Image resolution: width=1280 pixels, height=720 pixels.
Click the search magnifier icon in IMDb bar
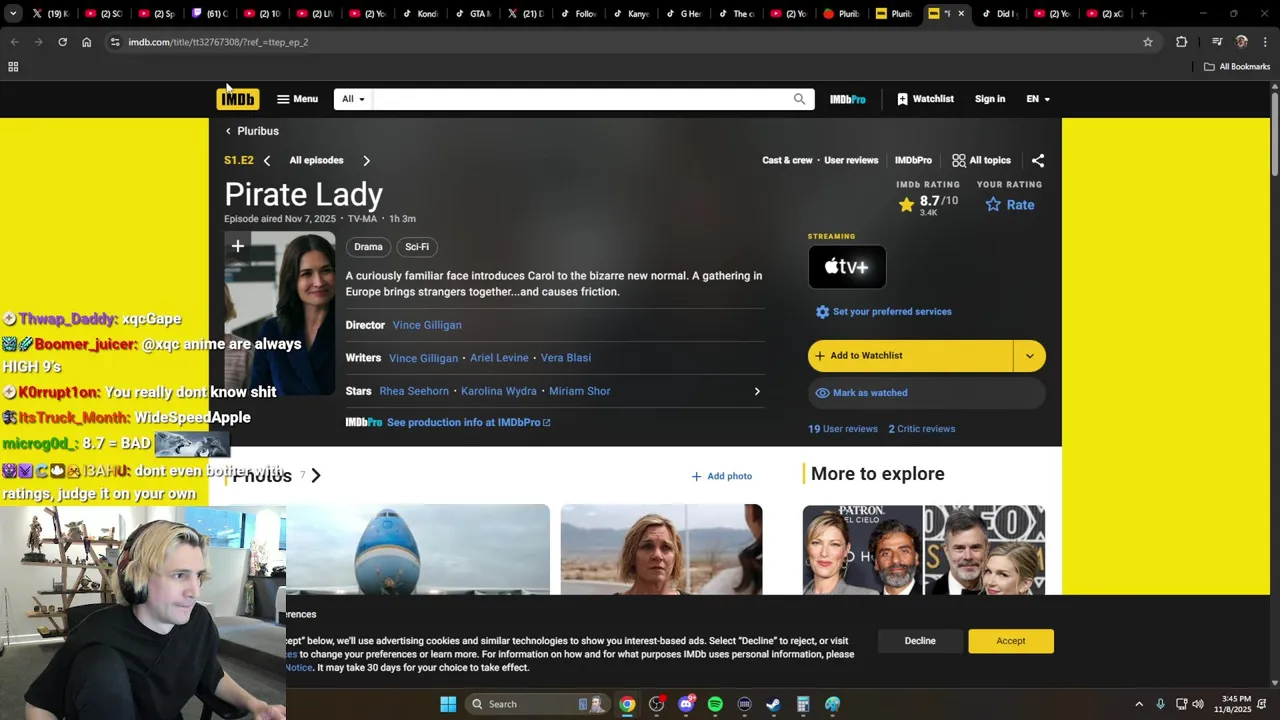(800, 99)
